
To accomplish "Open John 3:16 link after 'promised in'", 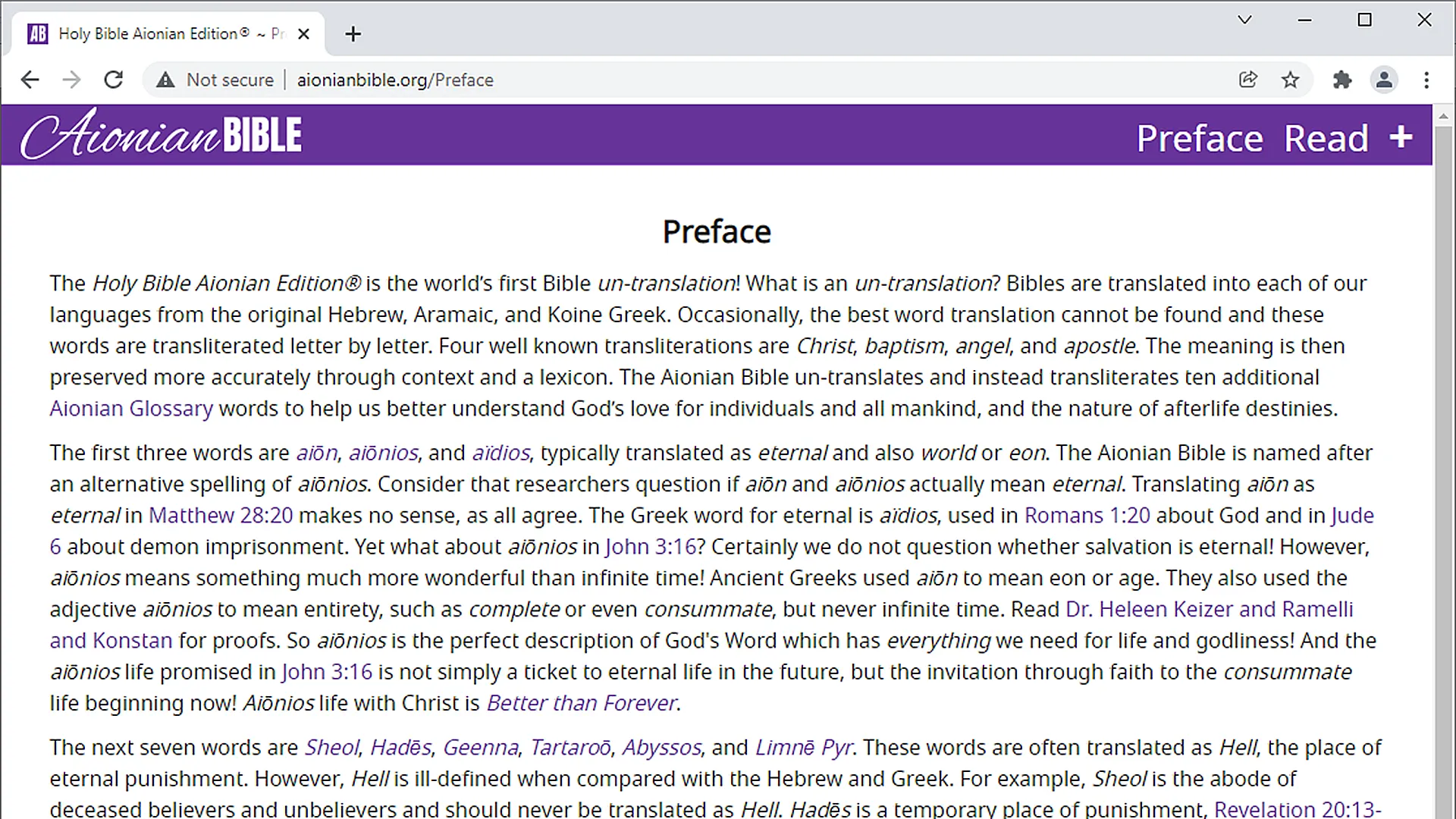I will 327,672.
